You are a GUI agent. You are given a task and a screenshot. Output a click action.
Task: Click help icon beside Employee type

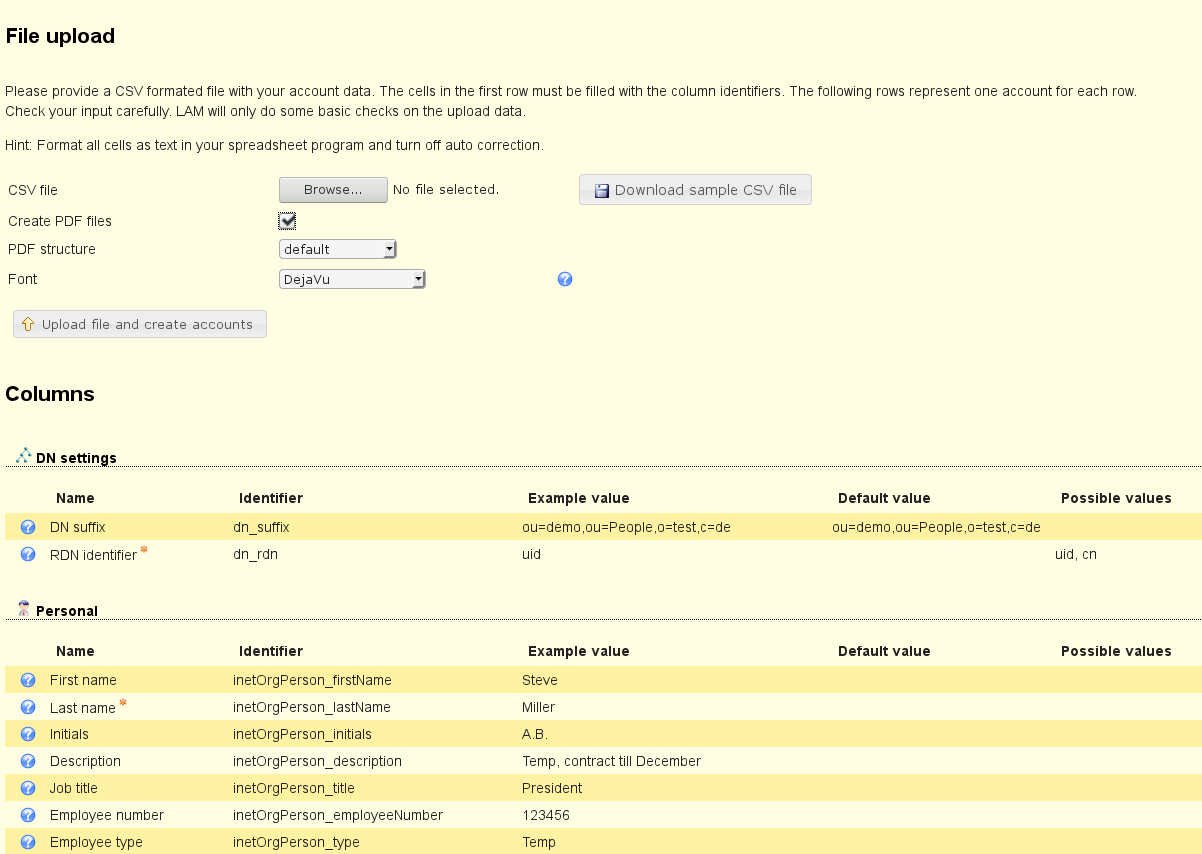[28, 842]
